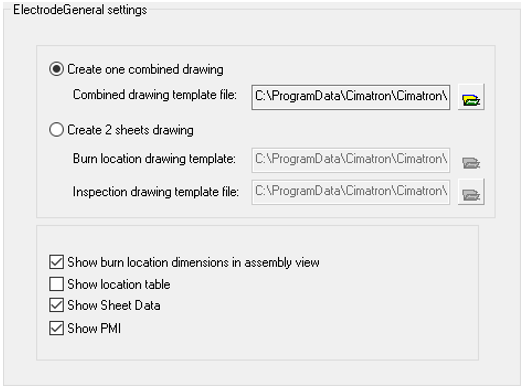Image resolution: width=524 pixels, height=388 pixels.
Task: Click the 'Show Sheet Data' label text
Action: pos(114,305)
